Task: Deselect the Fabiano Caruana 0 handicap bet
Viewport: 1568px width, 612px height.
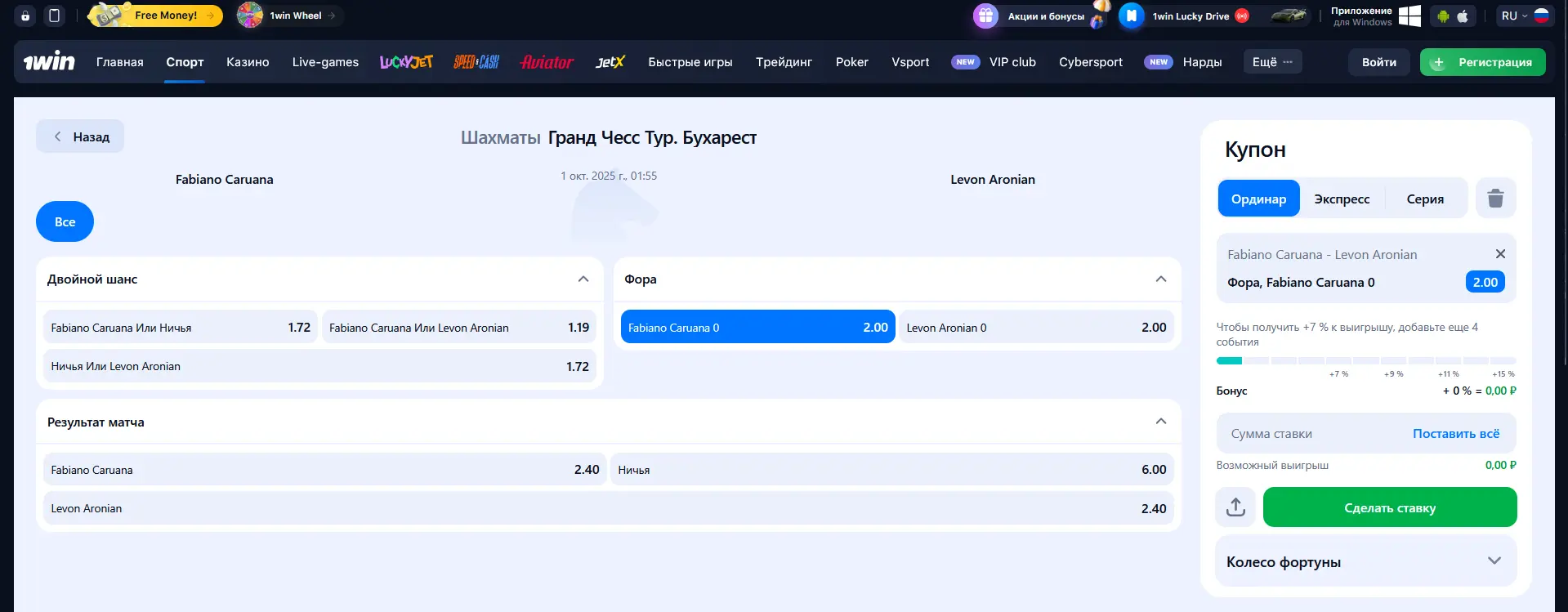Action: 757,328
